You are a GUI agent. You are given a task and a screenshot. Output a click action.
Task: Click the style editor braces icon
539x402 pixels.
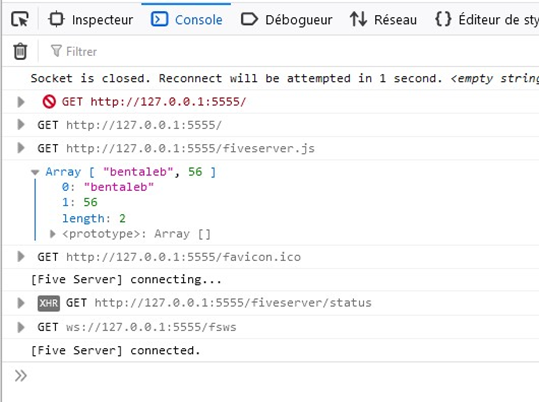click(443, 19)
